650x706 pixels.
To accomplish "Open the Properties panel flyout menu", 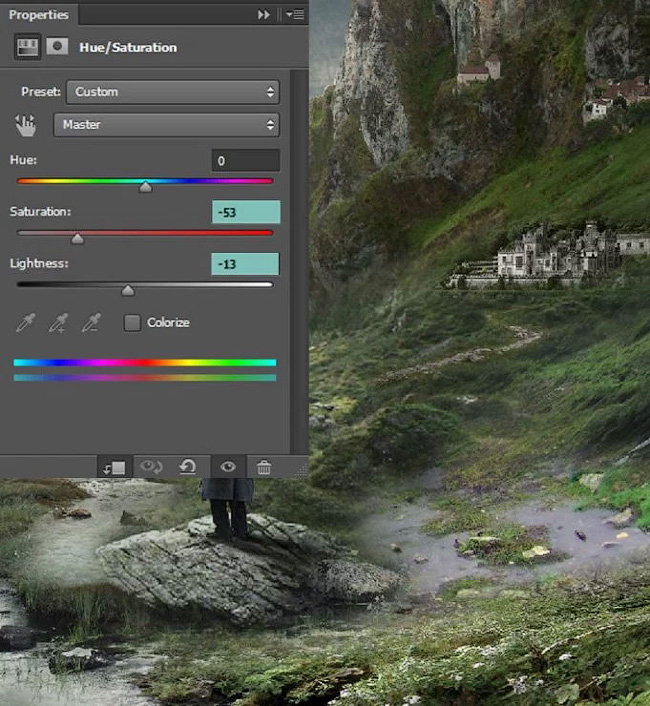I will (295, 15).
